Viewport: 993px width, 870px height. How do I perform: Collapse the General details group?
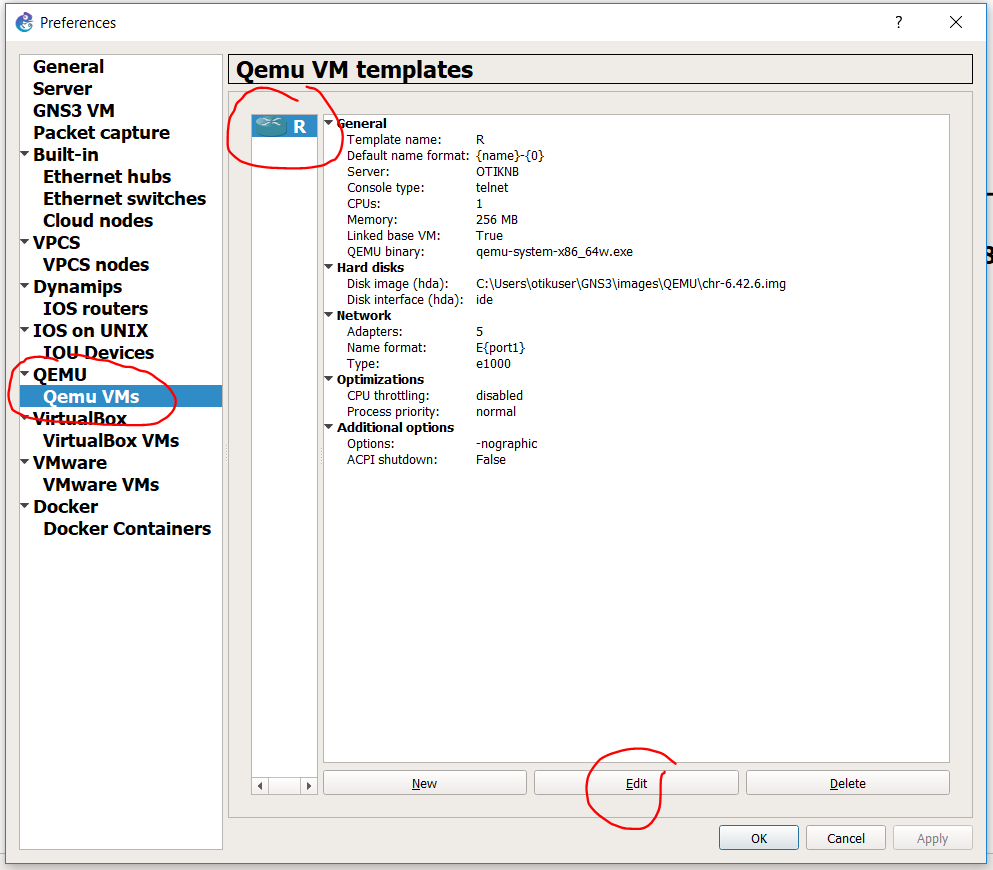pyautogui.click(x=329, y=123)
